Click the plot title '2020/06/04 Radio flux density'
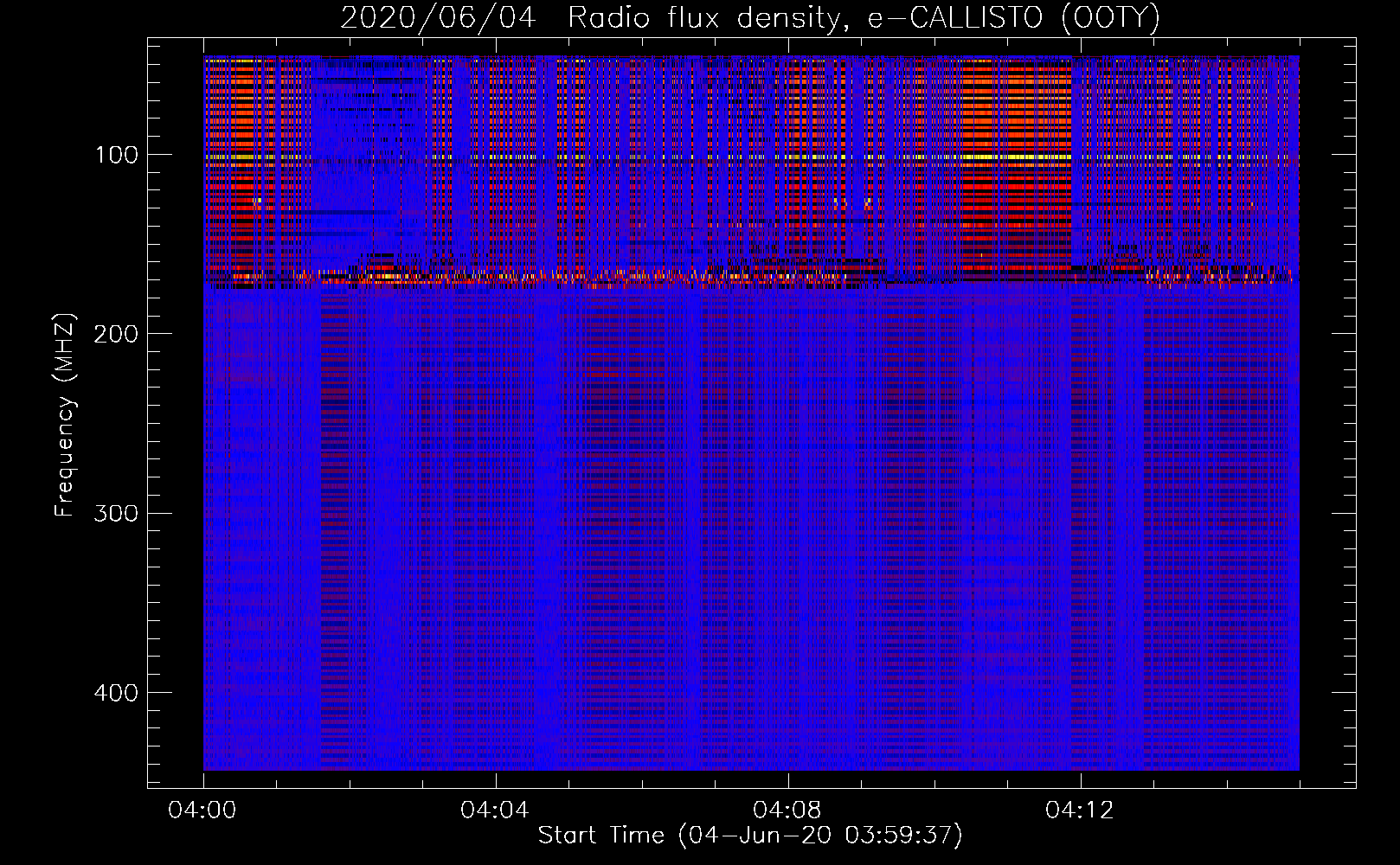The image size is (1400, 865). click(751, 17)
